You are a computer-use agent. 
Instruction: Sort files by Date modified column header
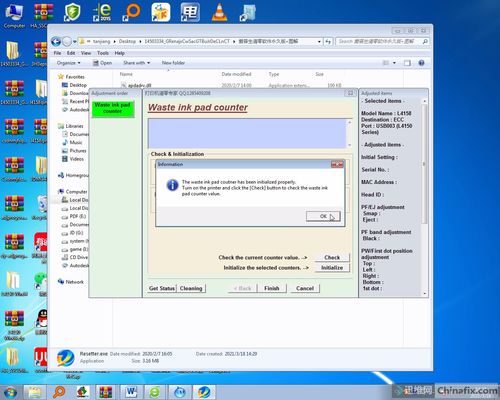(236, 74)
